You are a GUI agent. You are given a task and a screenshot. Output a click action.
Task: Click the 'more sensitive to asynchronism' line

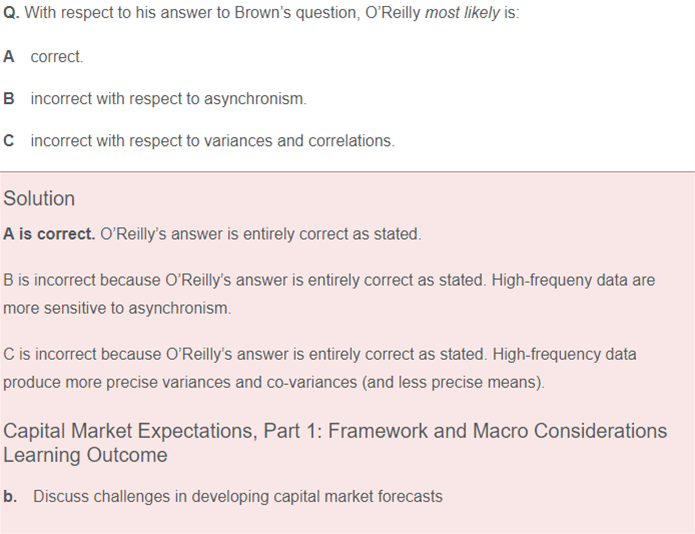[x=117, y=308]
